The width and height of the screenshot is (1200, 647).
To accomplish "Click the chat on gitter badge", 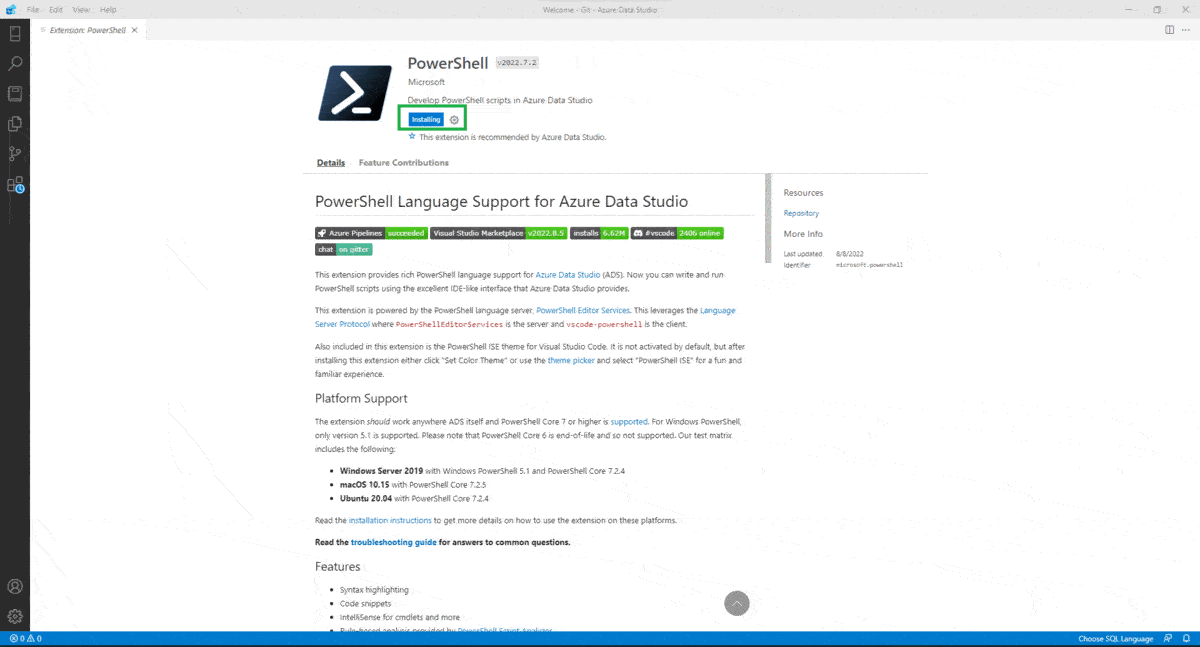I will pos(344,249).
